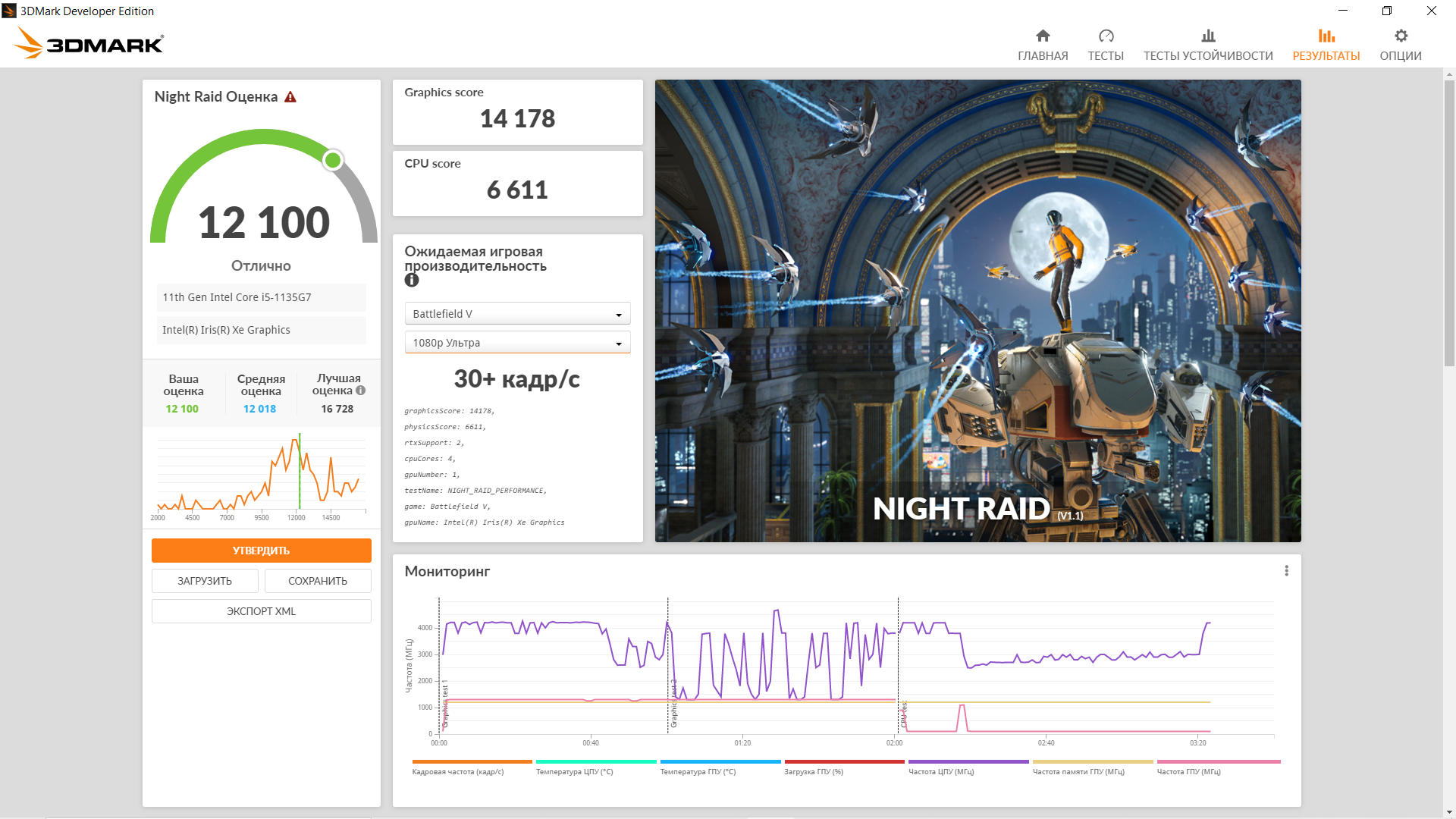Viewport: 1456px width, 819px height.
Task: Toggle Частота памяти ГПУ (МГц) legend
Action: 1093,767
